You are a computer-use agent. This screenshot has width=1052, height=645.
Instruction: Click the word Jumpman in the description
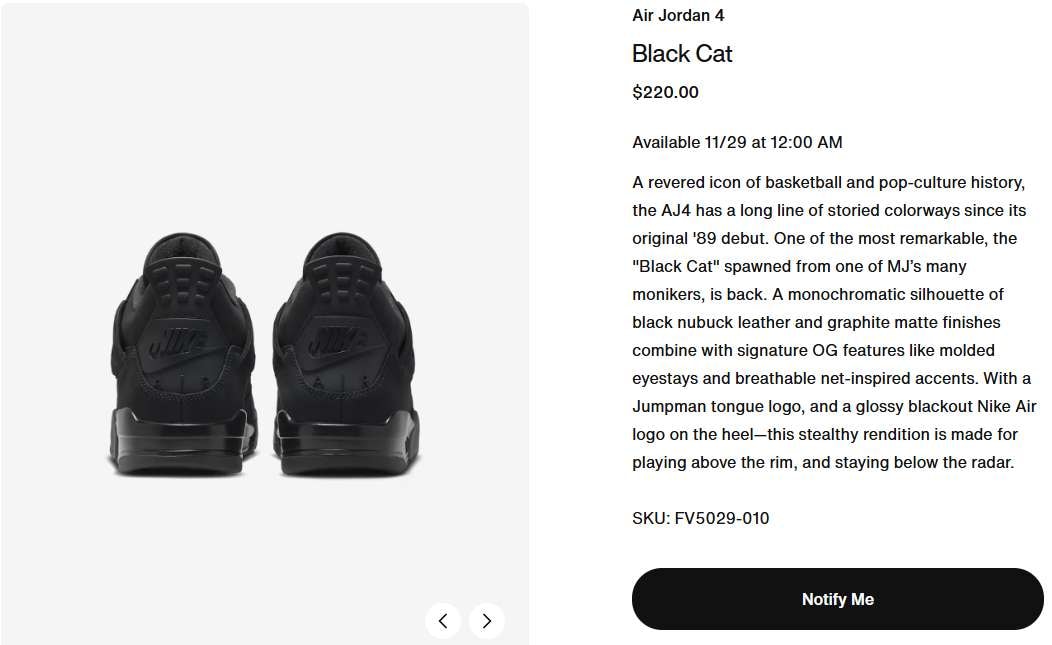tap(668, 407)
